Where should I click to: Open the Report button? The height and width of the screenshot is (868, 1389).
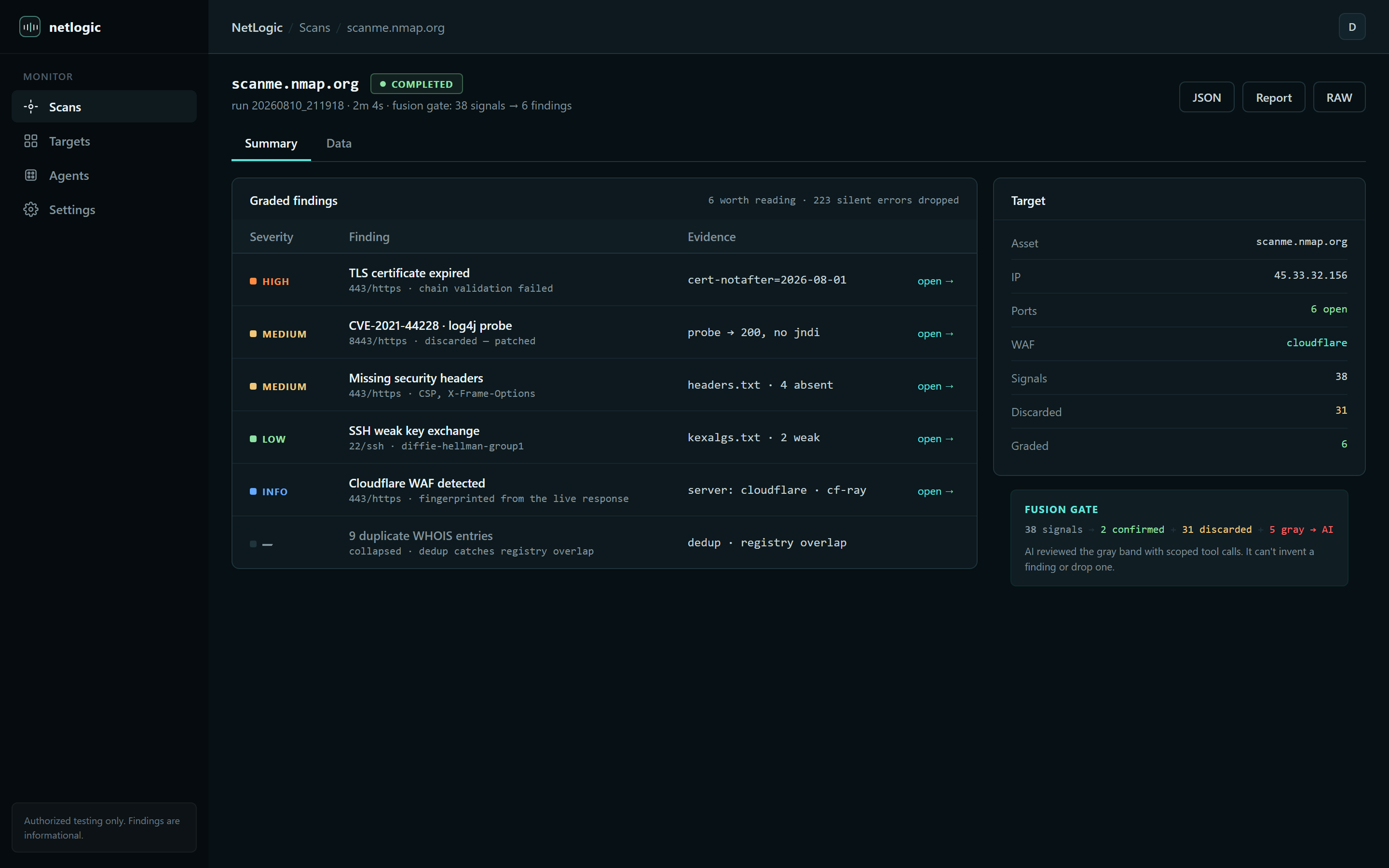tap(1274, 97)
